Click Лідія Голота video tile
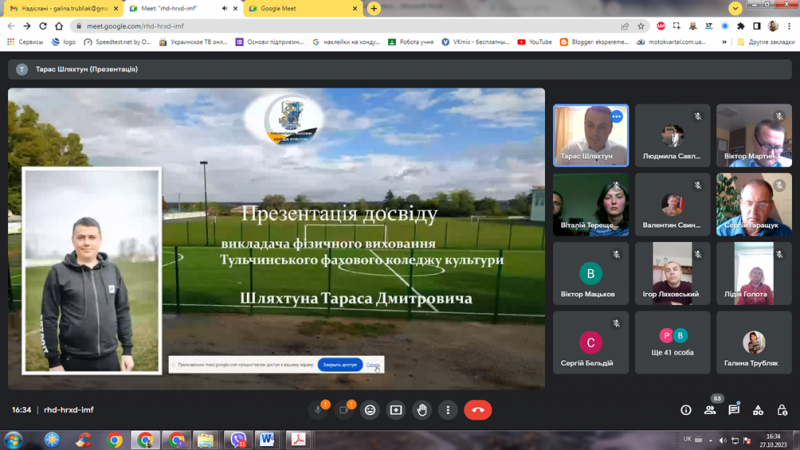This screenshot has width=800, height=450. (754, 273)
